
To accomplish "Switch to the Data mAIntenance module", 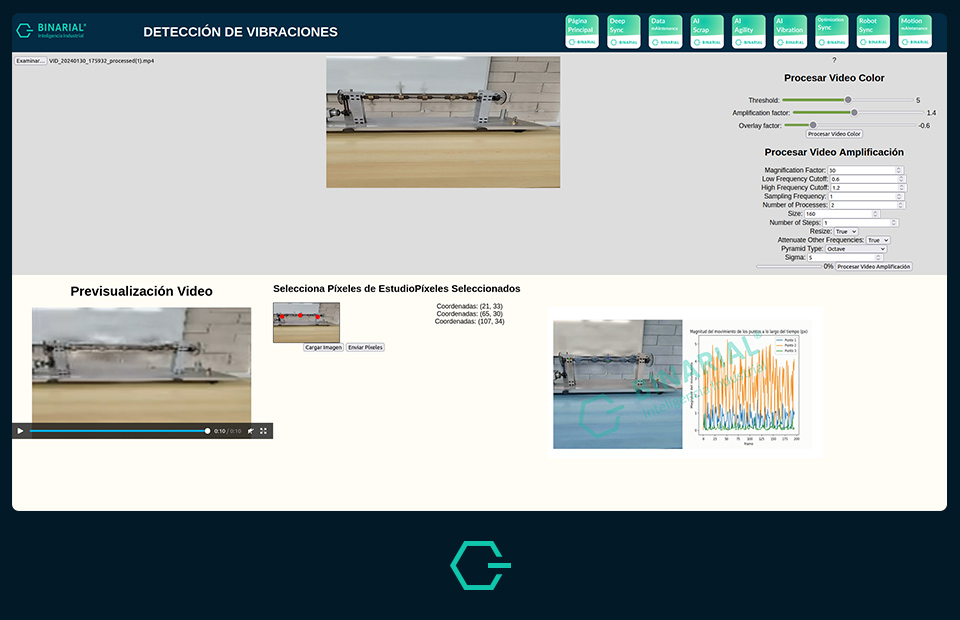I will (x=665, y=31).
